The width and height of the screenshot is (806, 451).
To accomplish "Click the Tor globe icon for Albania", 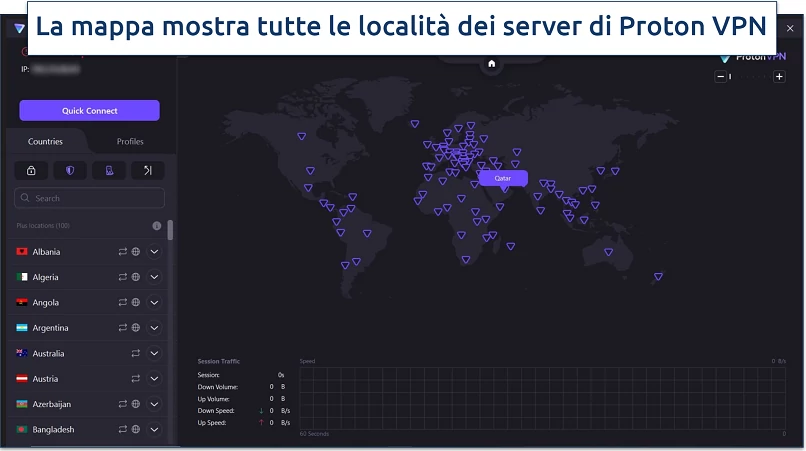I will 136,252.
